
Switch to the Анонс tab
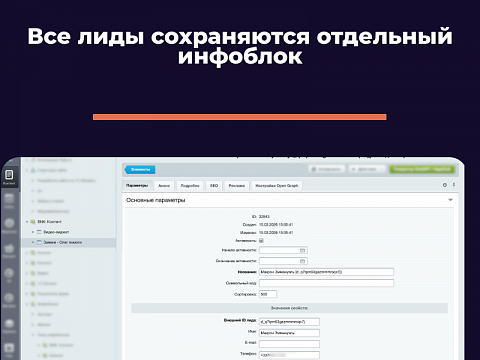point(164,186)
